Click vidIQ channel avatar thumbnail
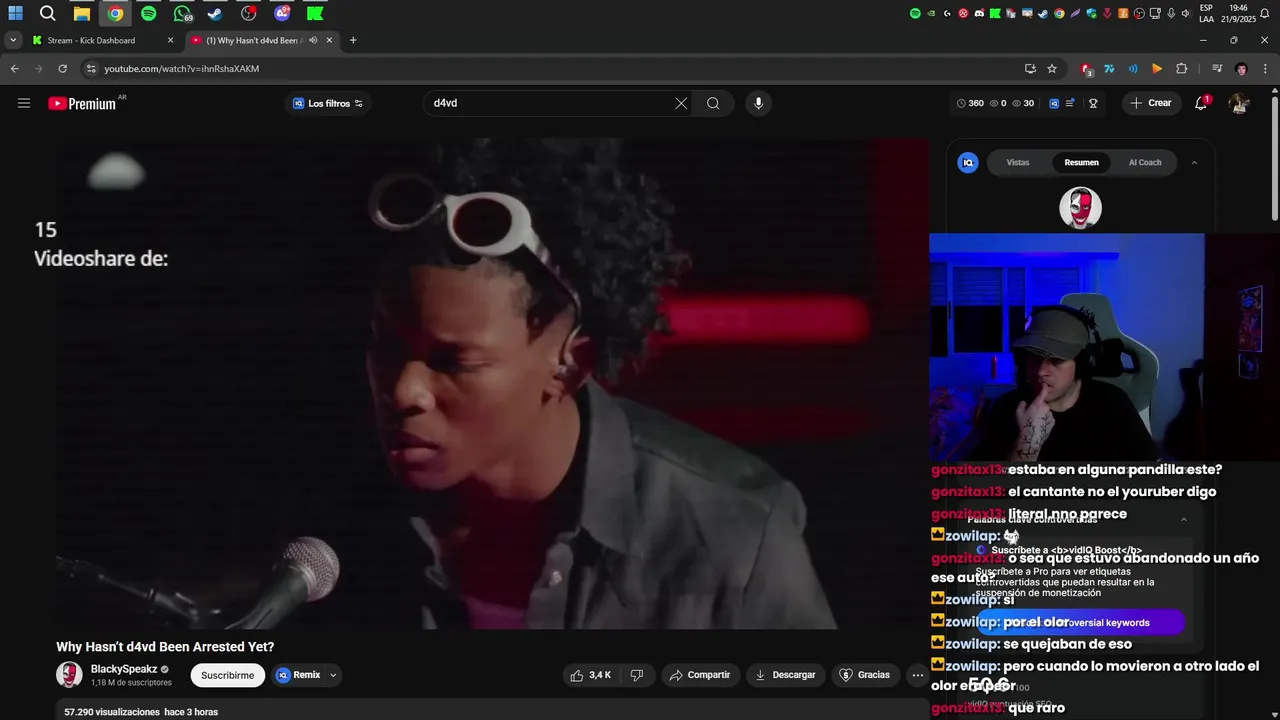Screen dimensions: 1280x720 tap(1080, 208)
